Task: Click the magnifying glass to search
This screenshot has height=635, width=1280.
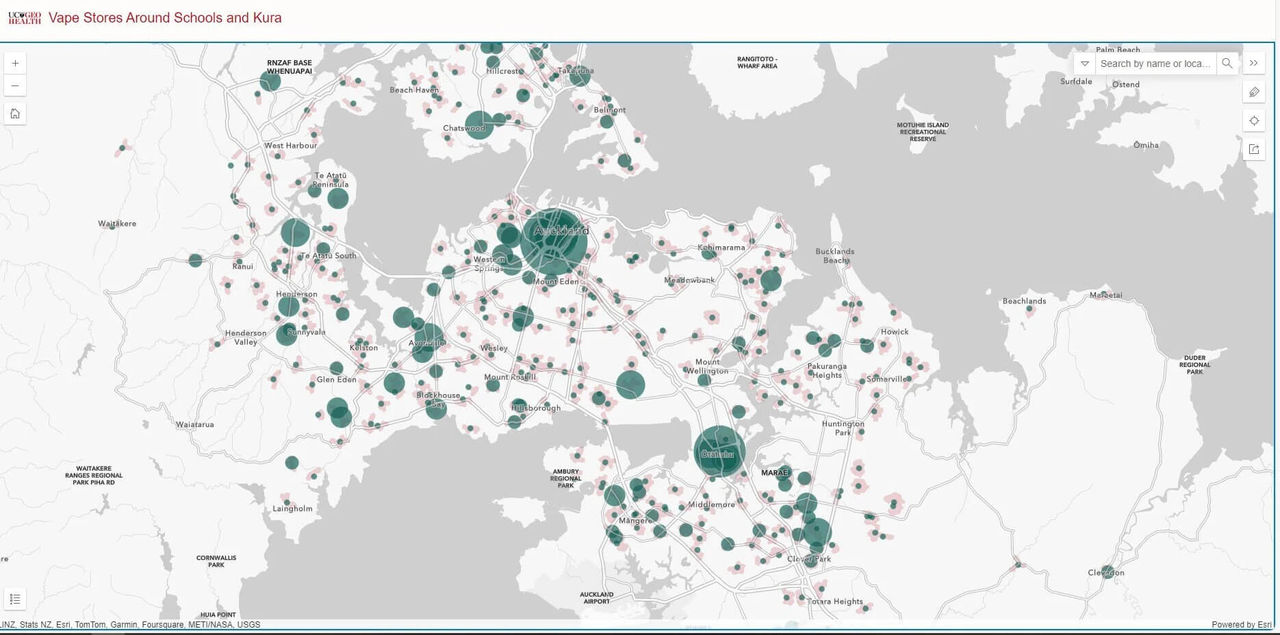Action: pyautogui.click(x=1227, y=63)
